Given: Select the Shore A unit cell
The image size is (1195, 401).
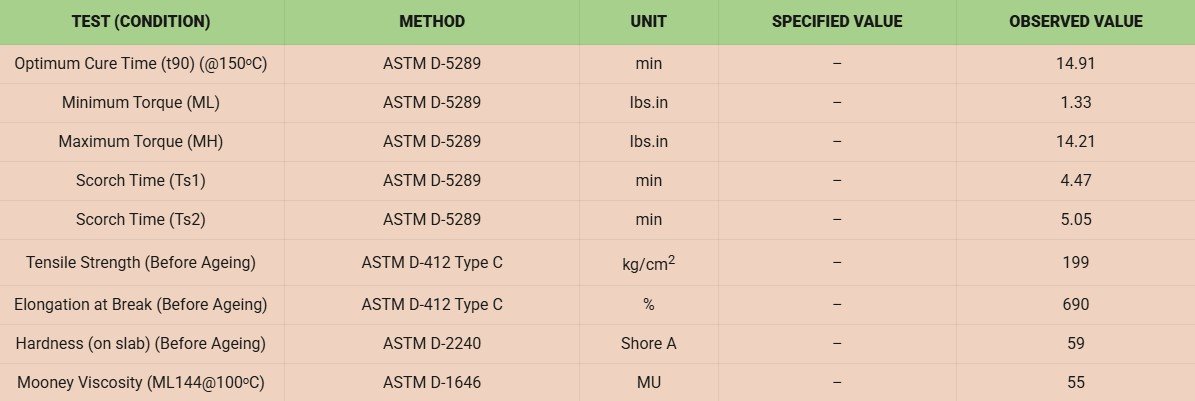Looking at the screenshot, I should (x=649, y=344).
